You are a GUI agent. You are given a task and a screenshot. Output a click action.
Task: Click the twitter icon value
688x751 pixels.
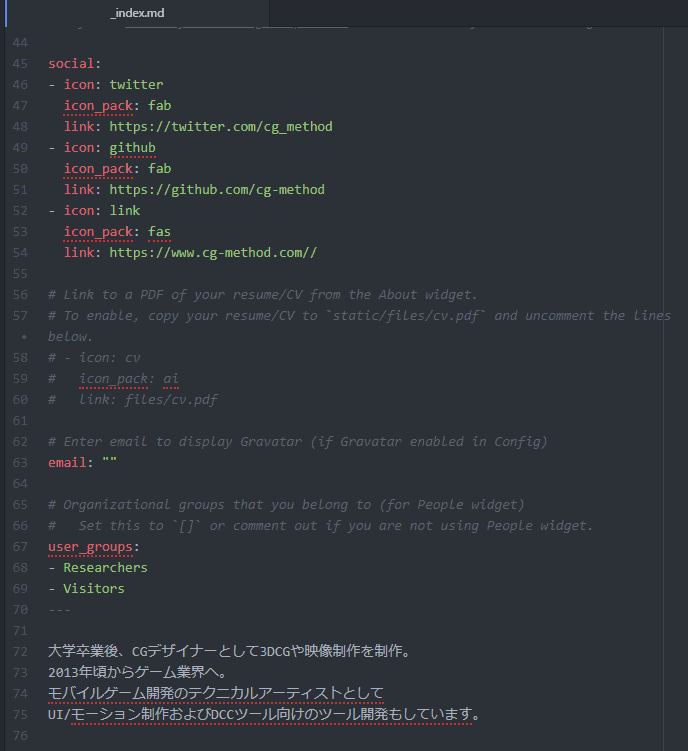click(x=136, y=85)
